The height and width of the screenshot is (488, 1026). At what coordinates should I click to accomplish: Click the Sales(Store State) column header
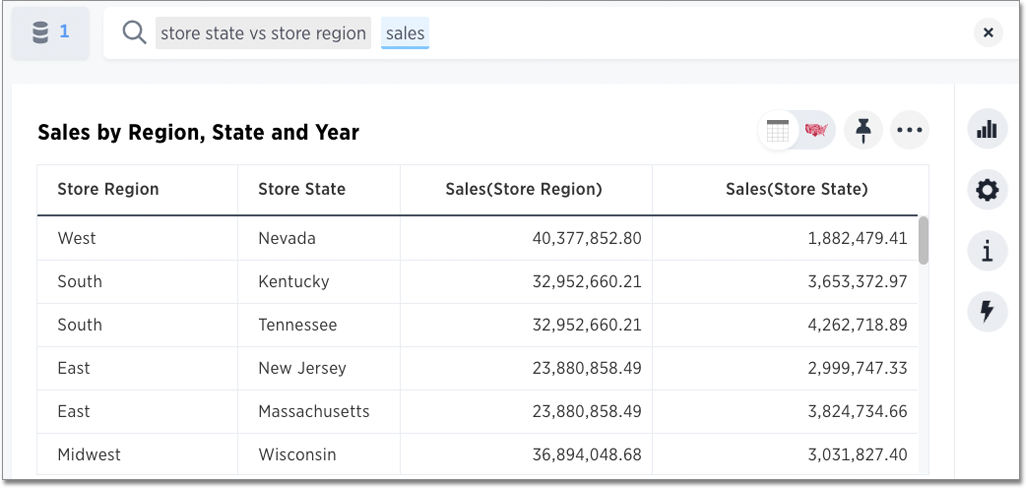coord(796,189)
